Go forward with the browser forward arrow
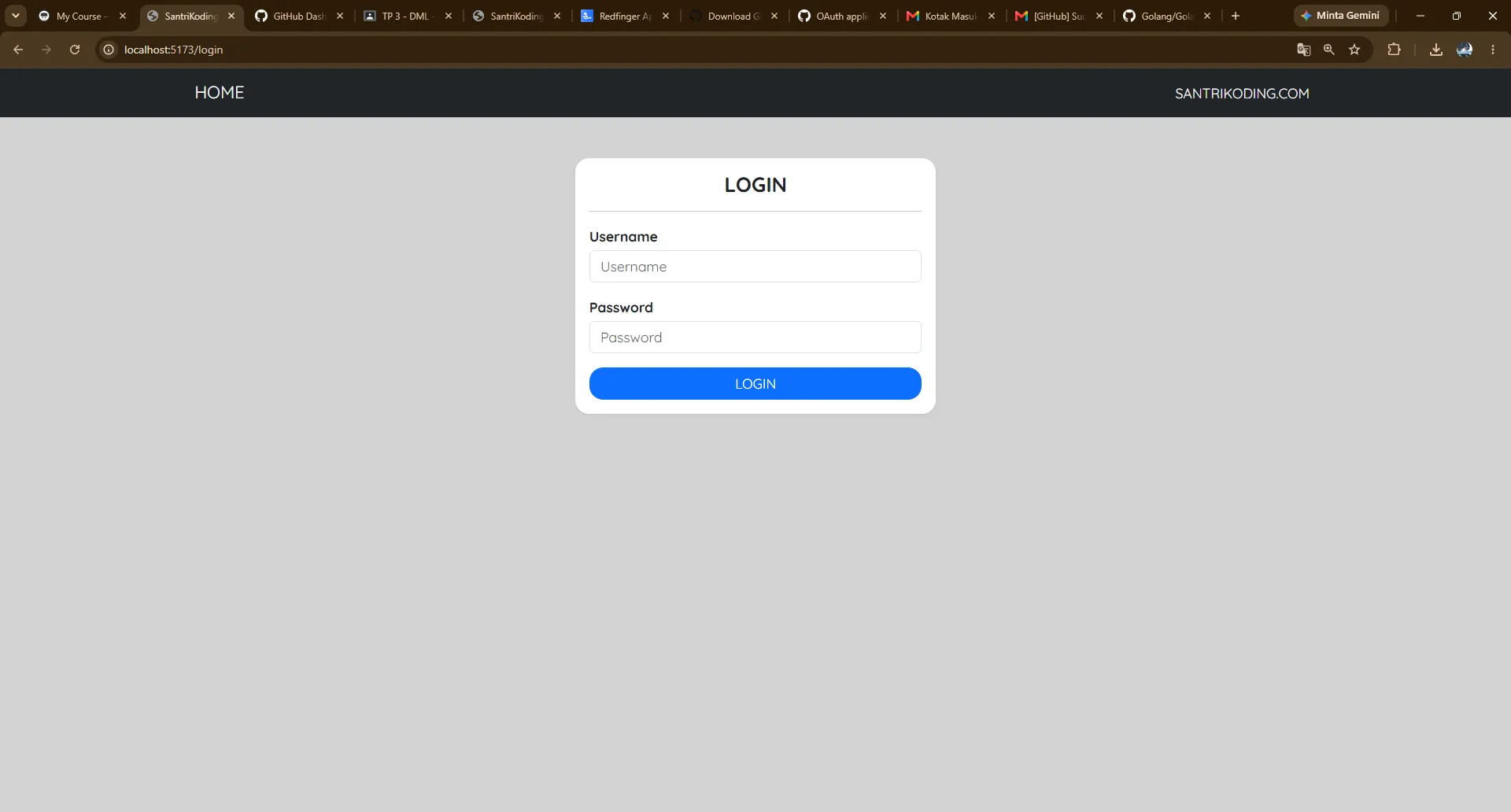The width and height of the screenshot is (1511, 812). click(x=46, y=50)
